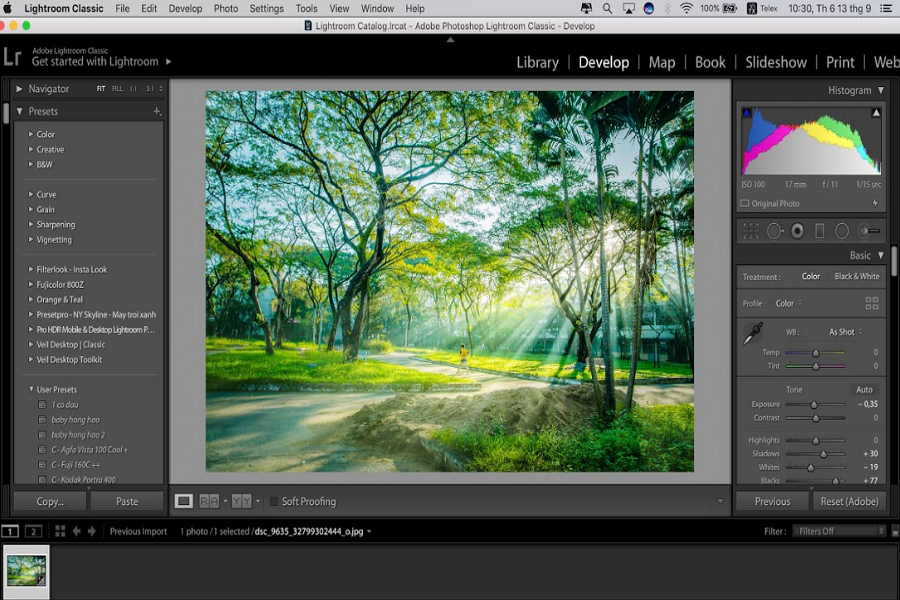Set Treatment to Black & White
The width and height of the screenshot is (900, 600).
coord(856,276)
